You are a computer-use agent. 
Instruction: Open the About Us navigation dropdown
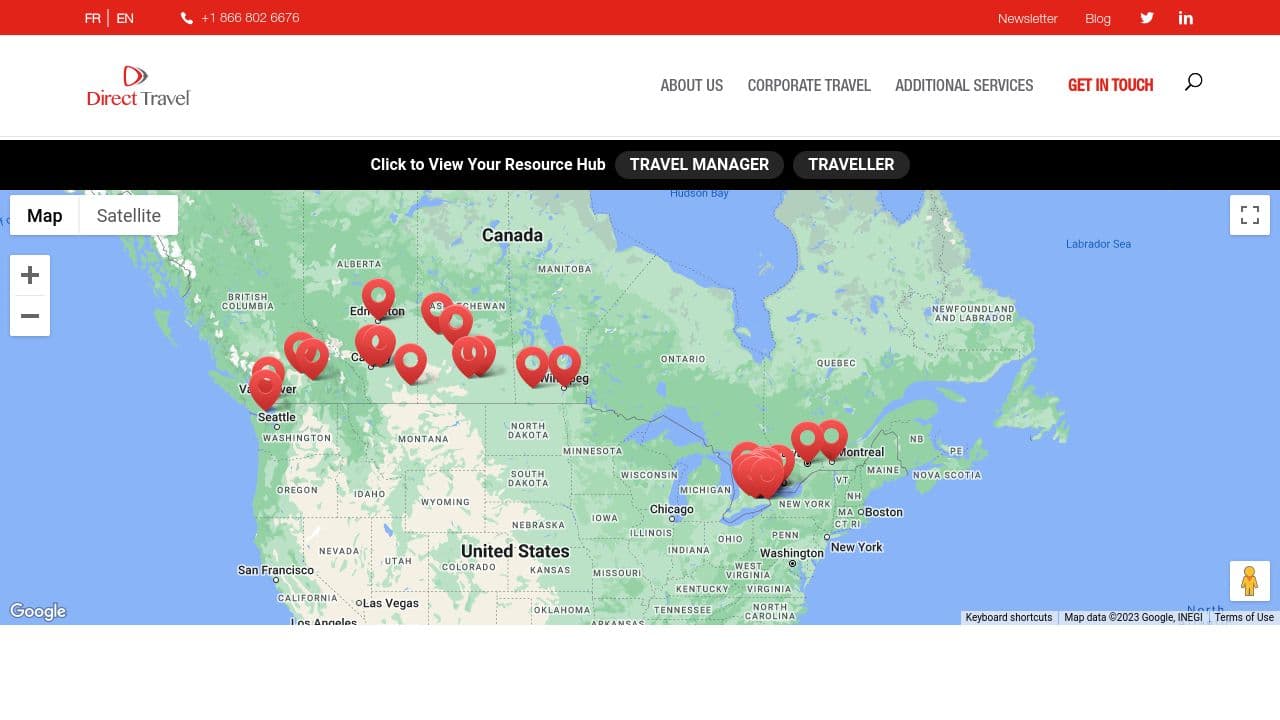(x=691, y=85)
